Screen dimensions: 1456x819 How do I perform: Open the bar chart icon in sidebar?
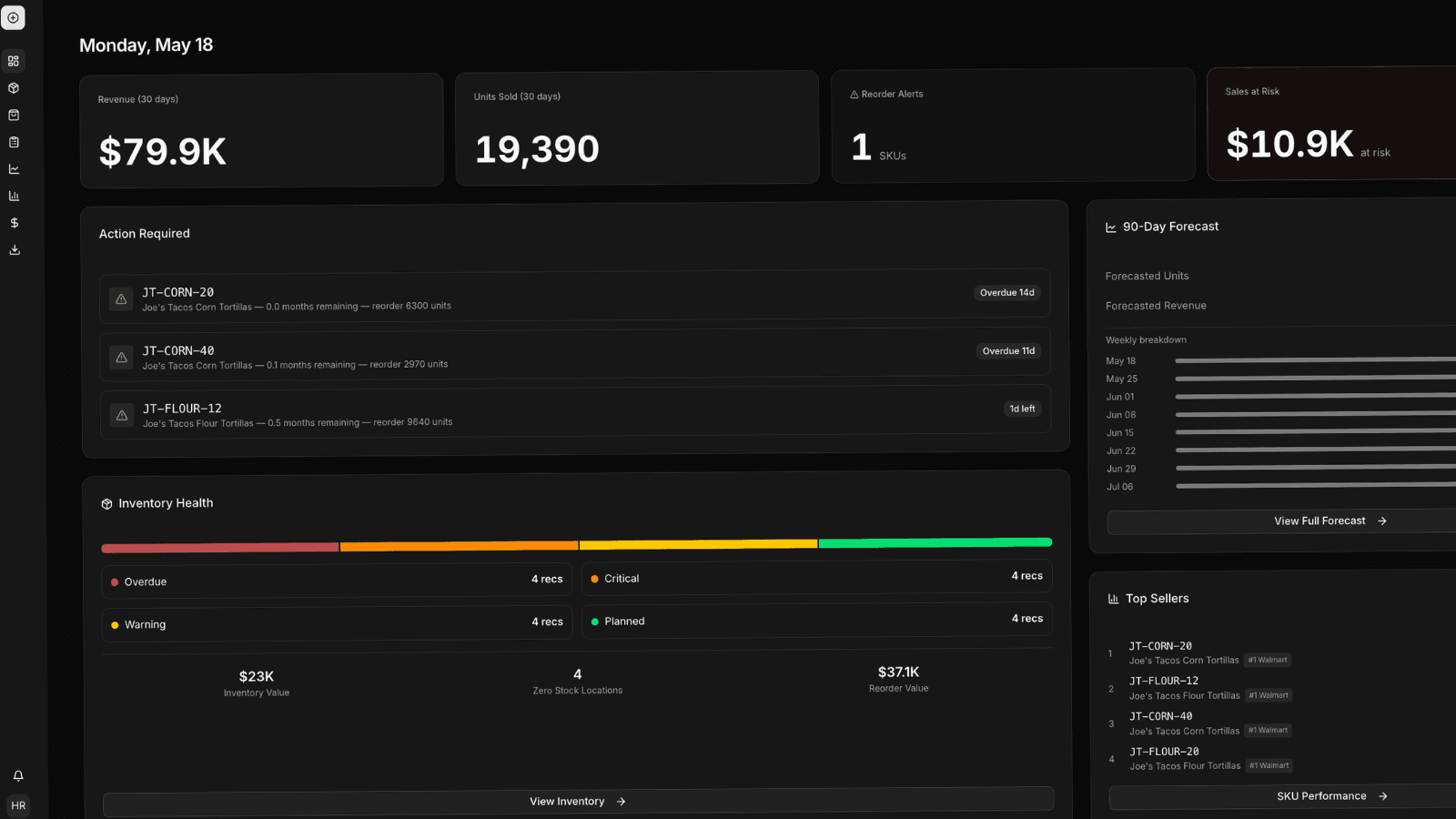14,196
